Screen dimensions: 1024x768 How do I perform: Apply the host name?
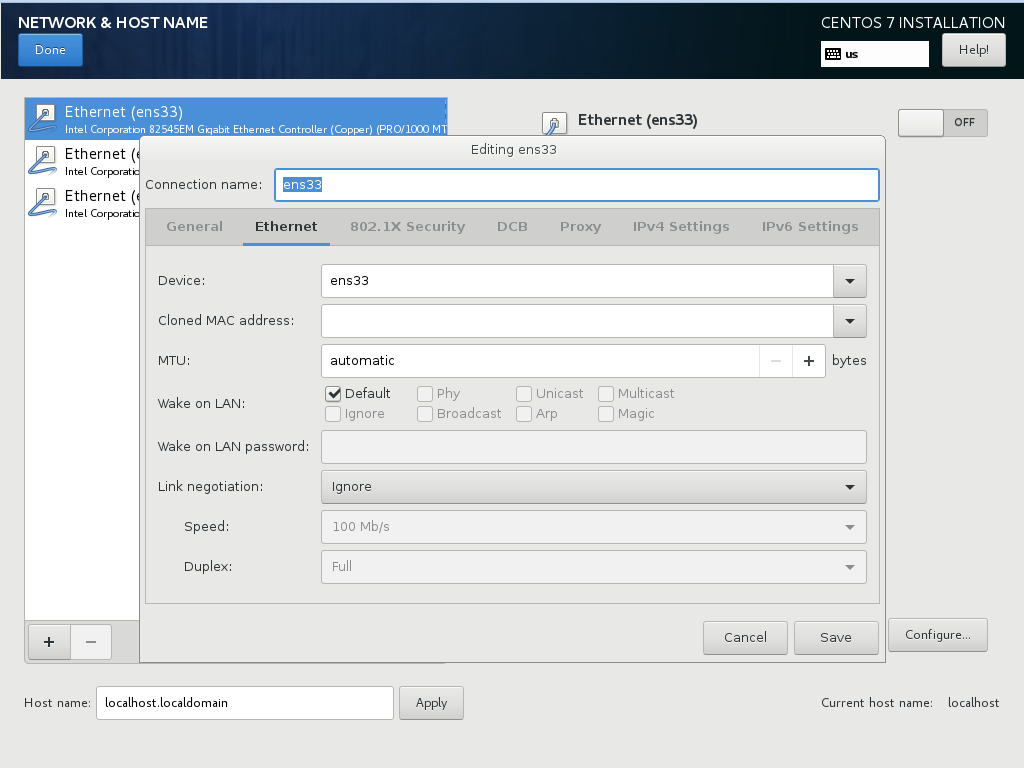[432, 703]
